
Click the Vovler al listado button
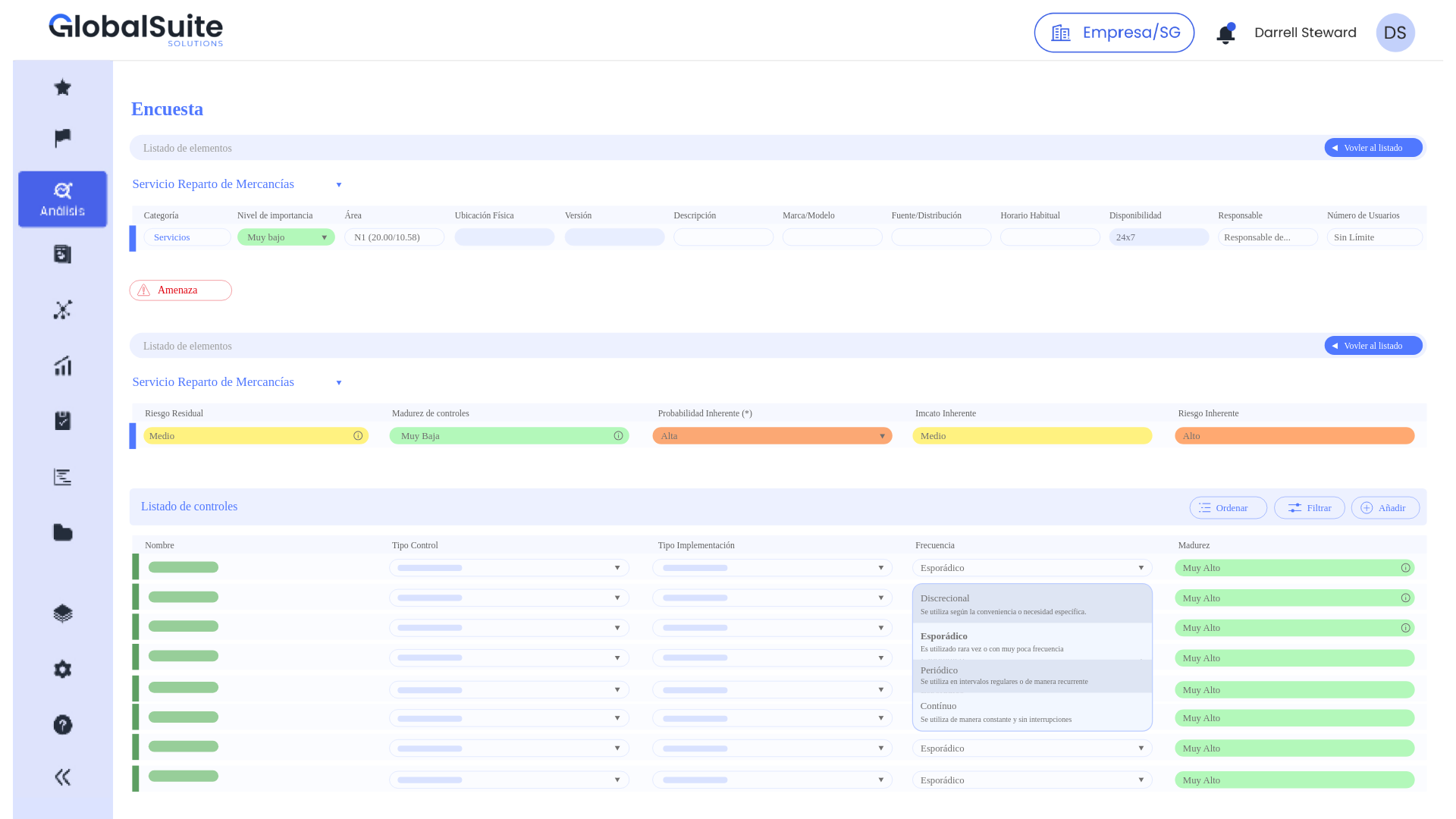[x=1373, y=147]
